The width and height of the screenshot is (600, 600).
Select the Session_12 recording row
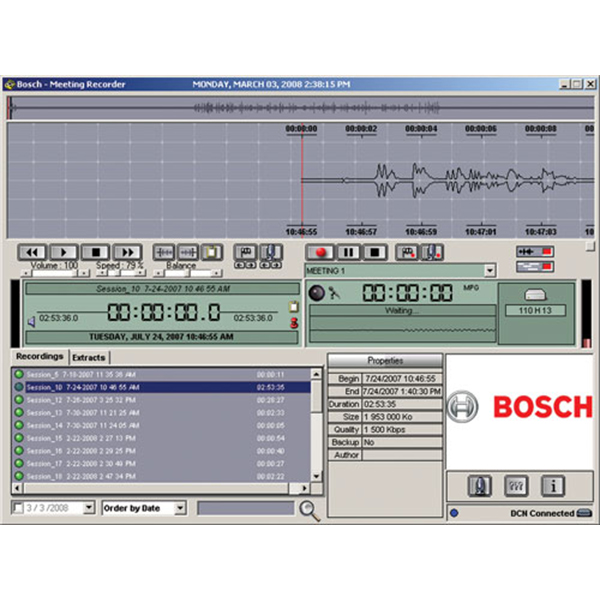[x=161, y=400]
